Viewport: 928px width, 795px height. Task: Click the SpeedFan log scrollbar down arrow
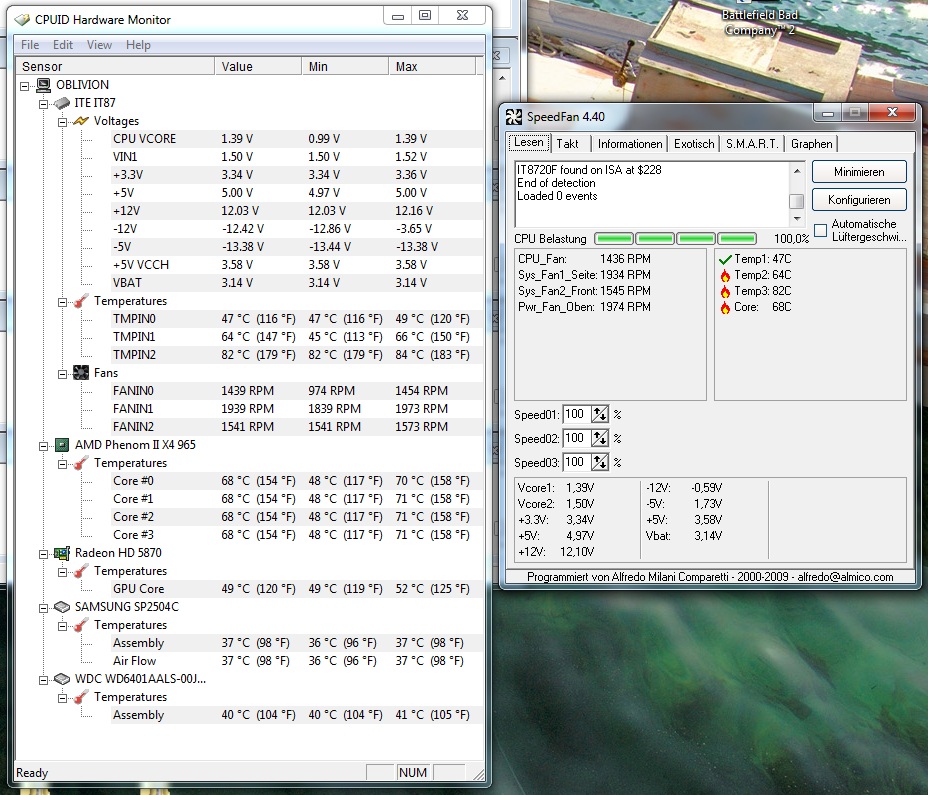(797, 219)
